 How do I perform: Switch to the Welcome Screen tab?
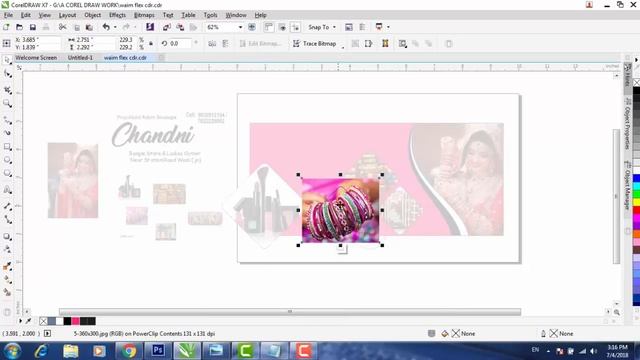tap(36, 58)
